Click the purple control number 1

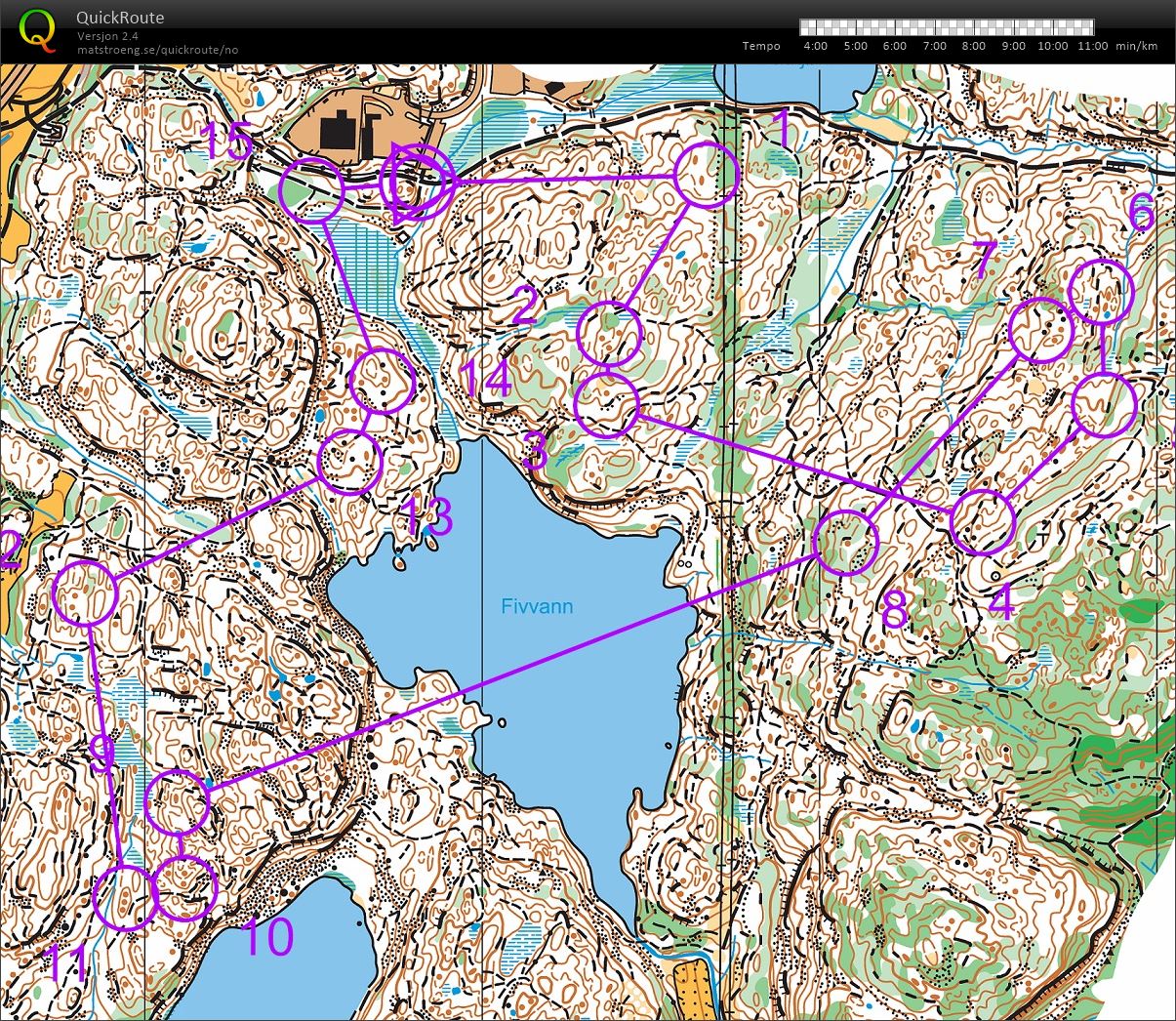point(781,128)
